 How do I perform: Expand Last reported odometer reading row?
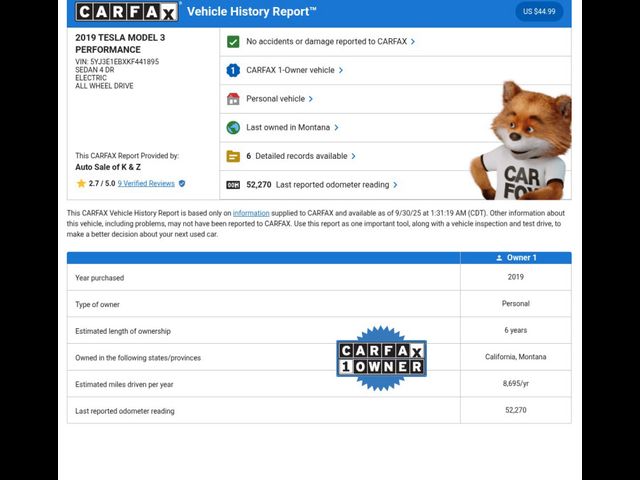click(336, 185)
